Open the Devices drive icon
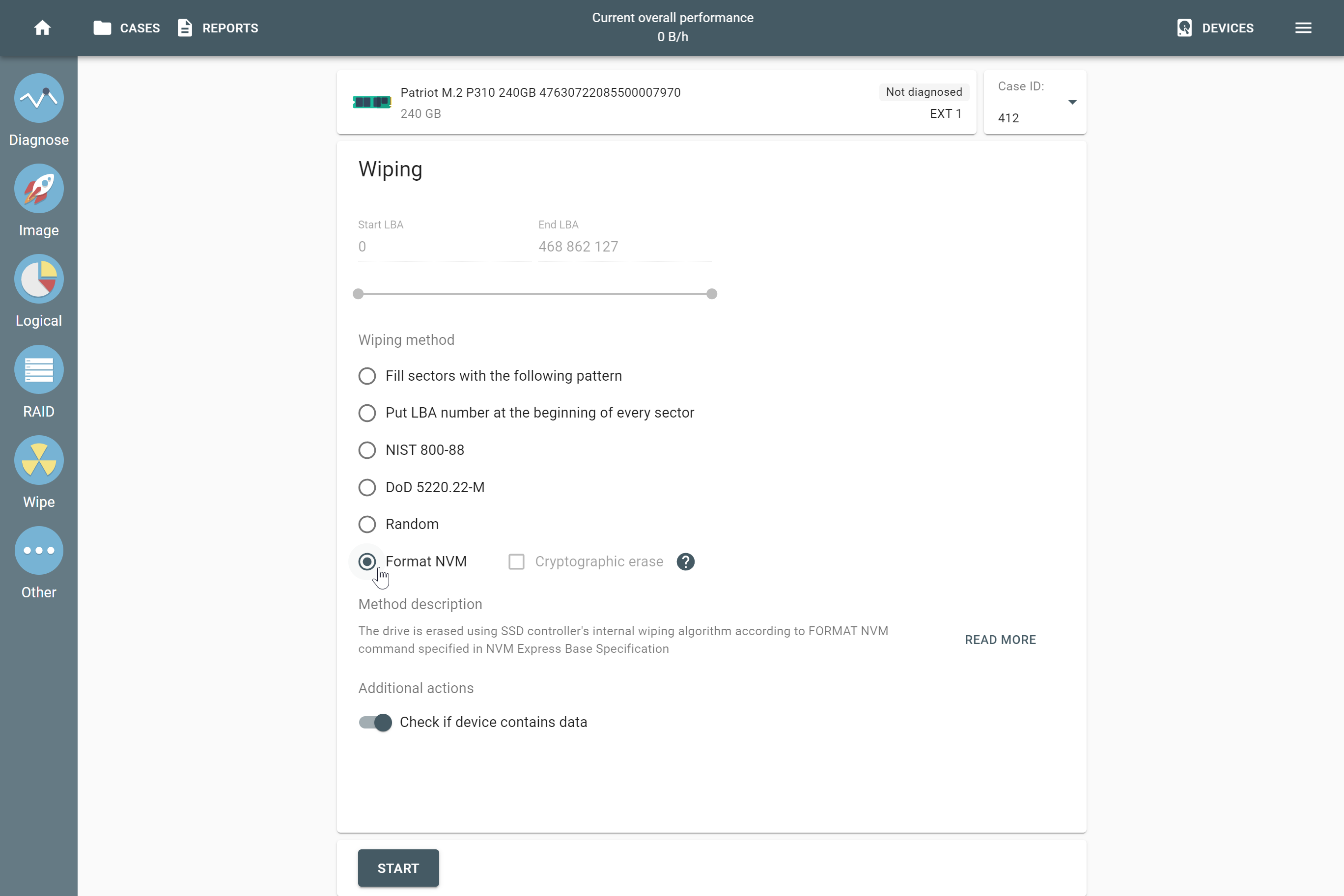The height and width of the screenshot is (896, 1344). point(1184,28)
